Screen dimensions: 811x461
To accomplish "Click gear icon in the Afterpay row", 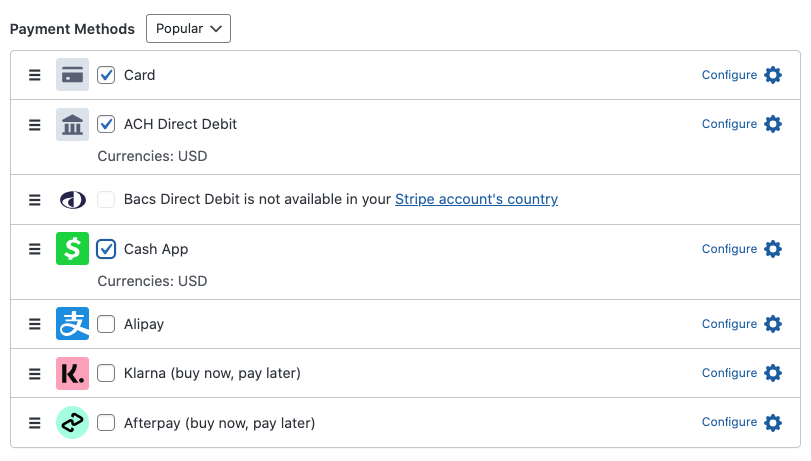I will click(x=773, y=423).
